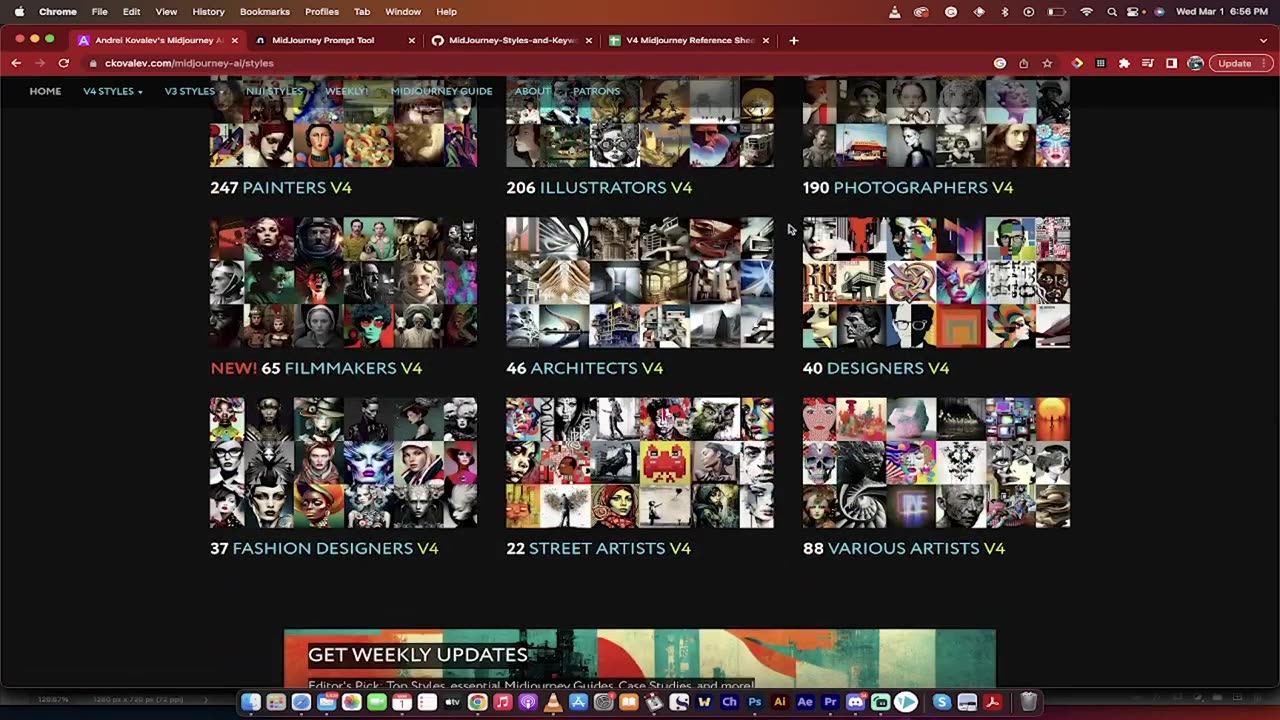
Task: Open the 65 Filmmakers V4 link
Action: (x=316, y=368)
